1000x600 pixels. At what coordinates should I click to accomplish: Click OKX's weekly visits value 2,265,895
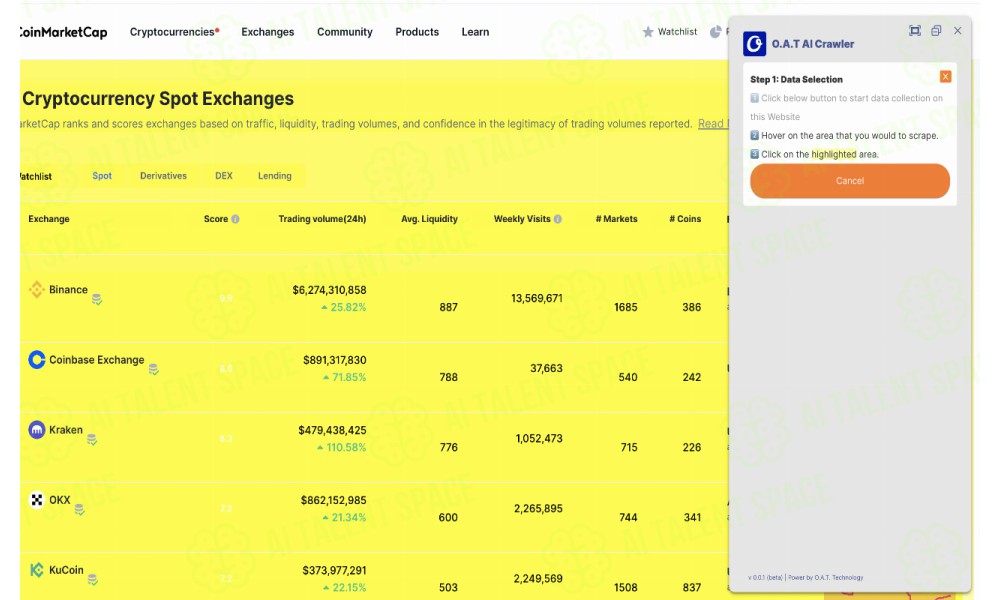click(x=538, y=509)
